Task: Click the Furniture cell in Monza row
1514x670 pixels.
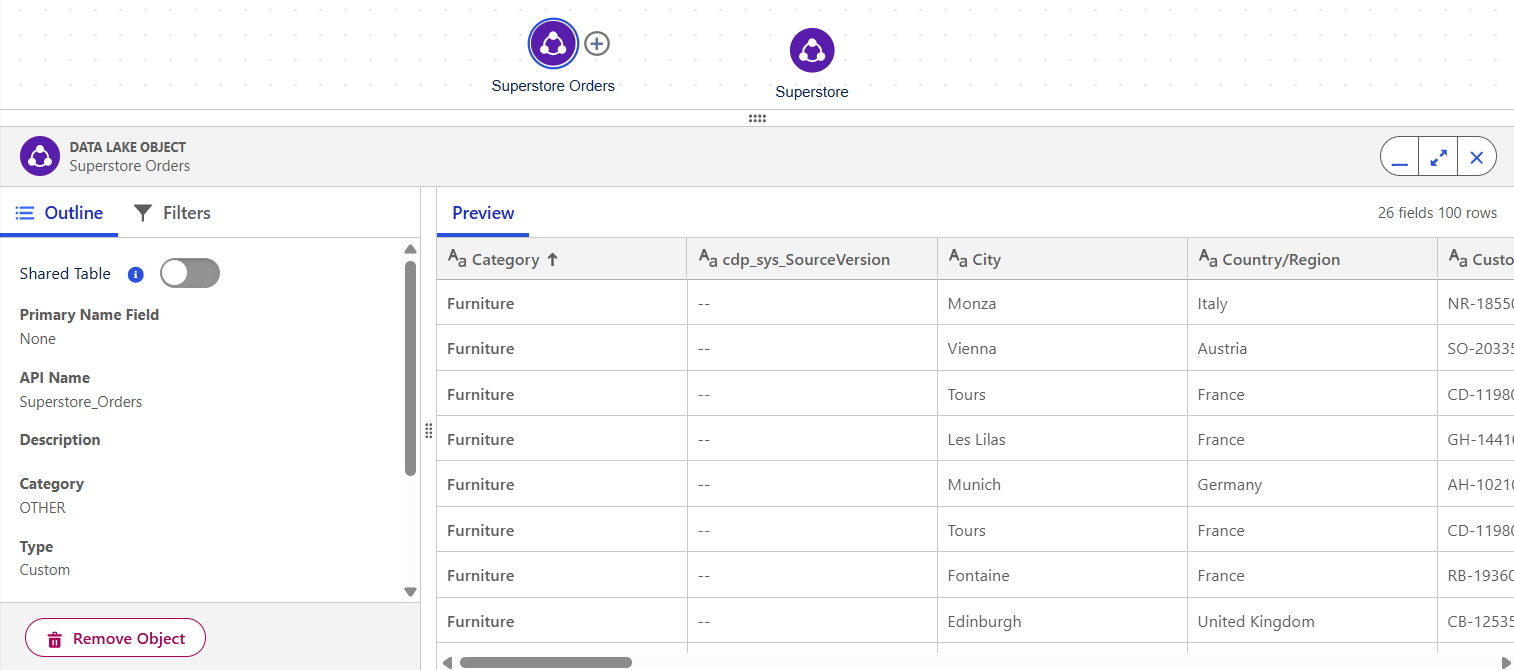Action: (x=562, y=303)
